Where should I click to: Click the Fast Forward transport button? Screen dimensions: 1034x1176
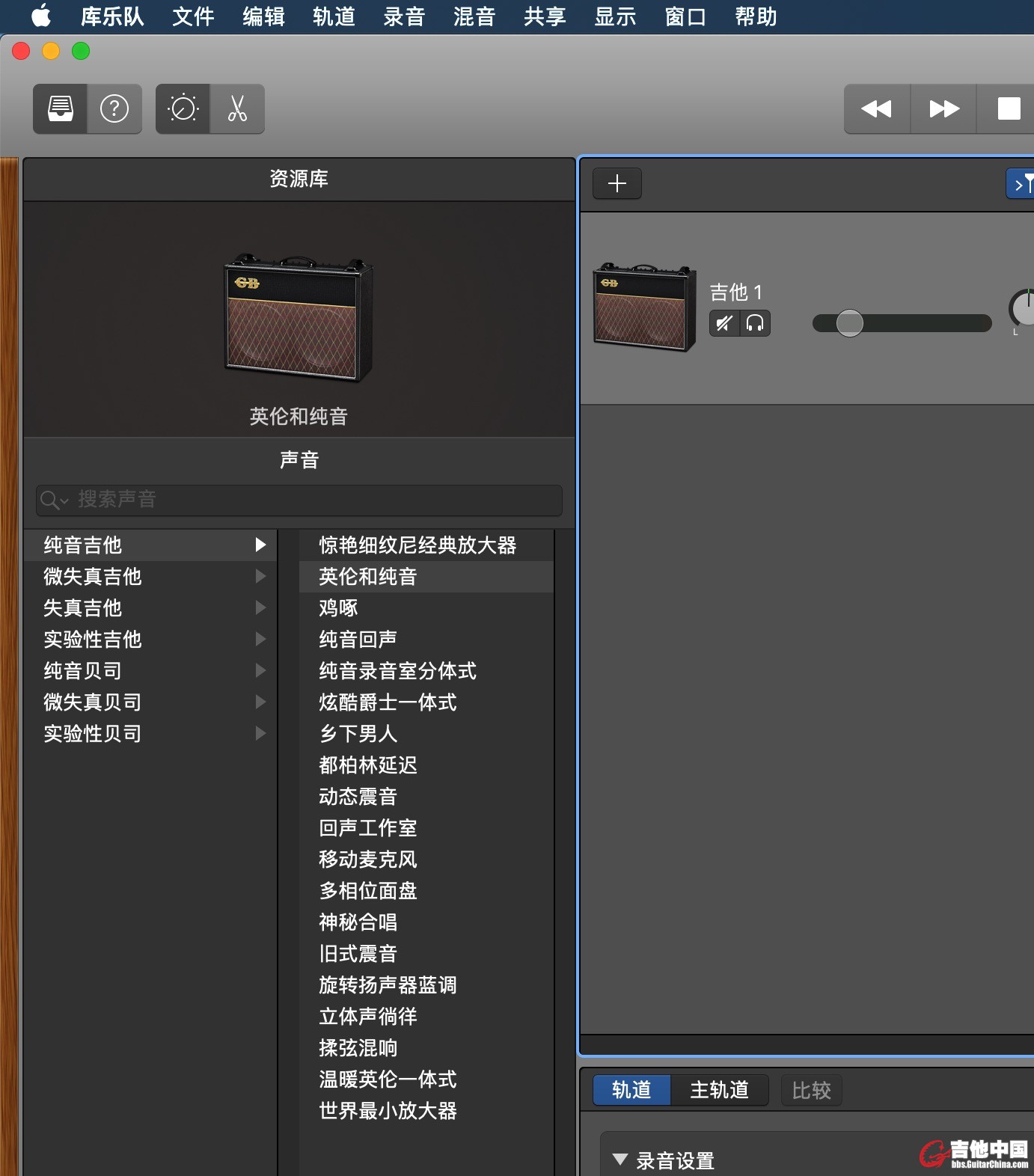(943, 109)
